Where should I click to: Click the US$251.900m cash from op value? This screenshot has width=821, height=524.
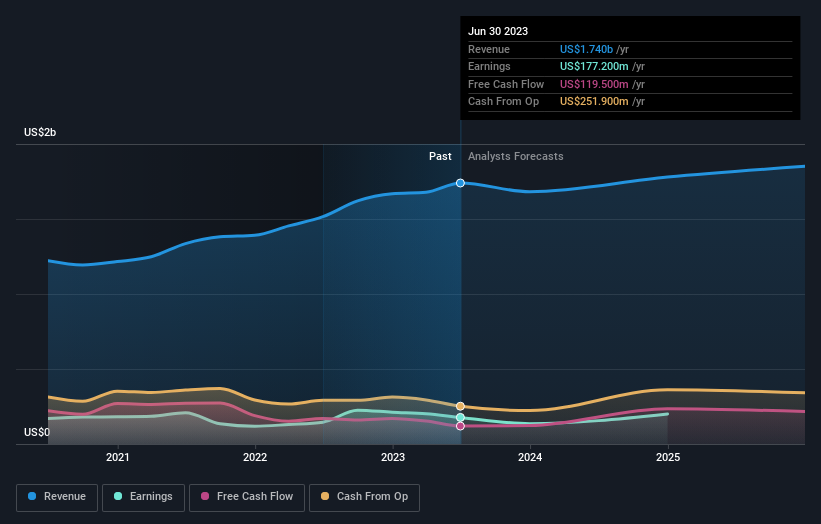[x=594, y=102]
